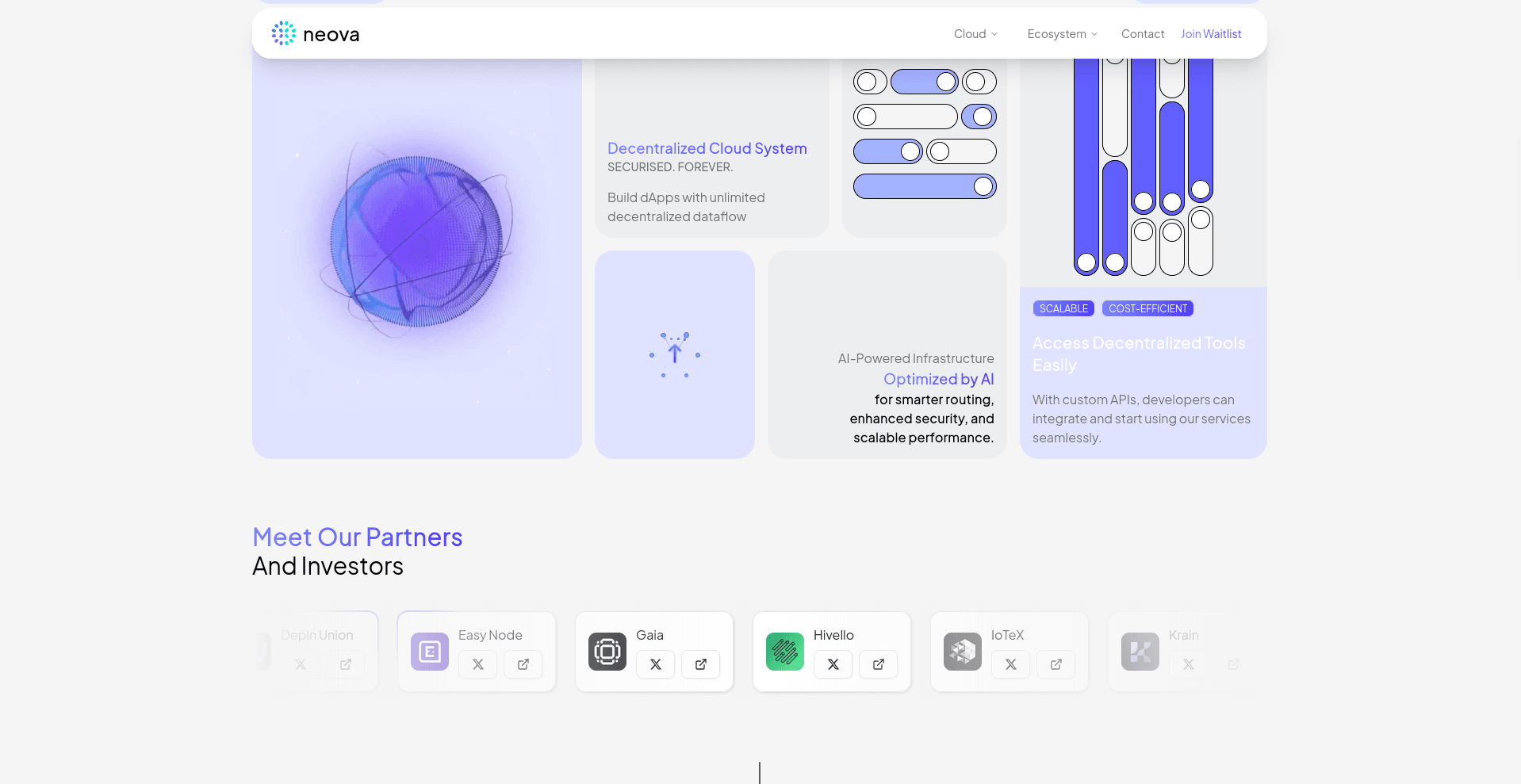The image size is (1521, 784).
Task: Toggle the top blue switch in first row
Action: click(x=924, y=82)
